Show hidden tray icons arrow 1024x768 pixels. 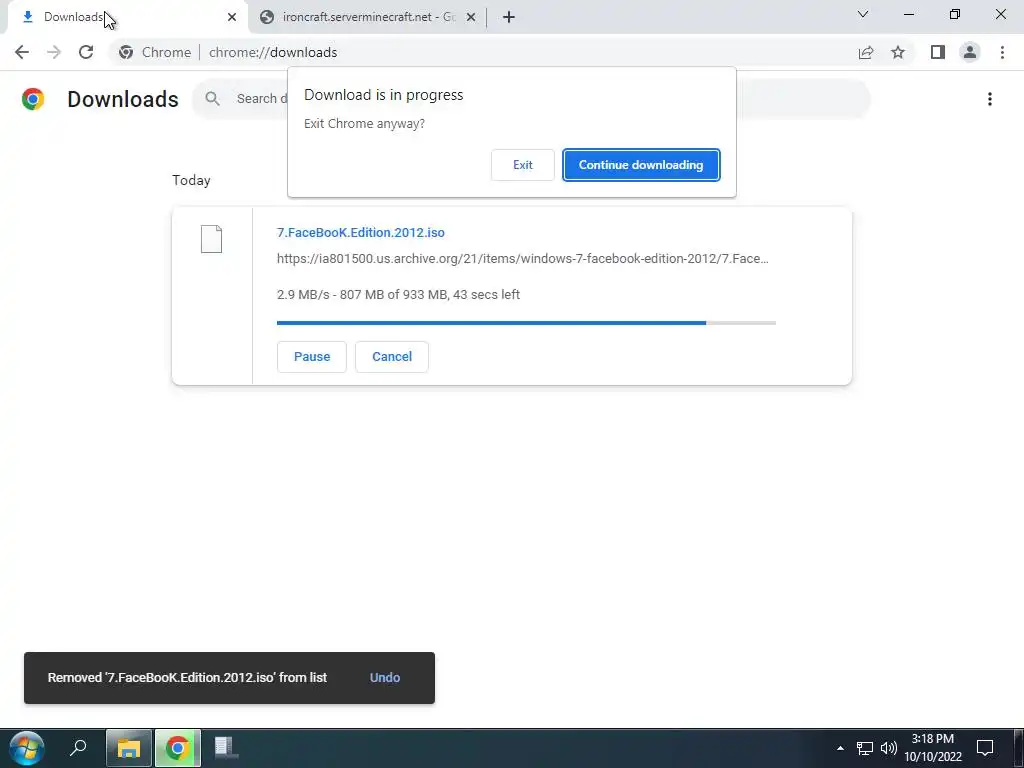pyautogui.click(x=840, y=748)
